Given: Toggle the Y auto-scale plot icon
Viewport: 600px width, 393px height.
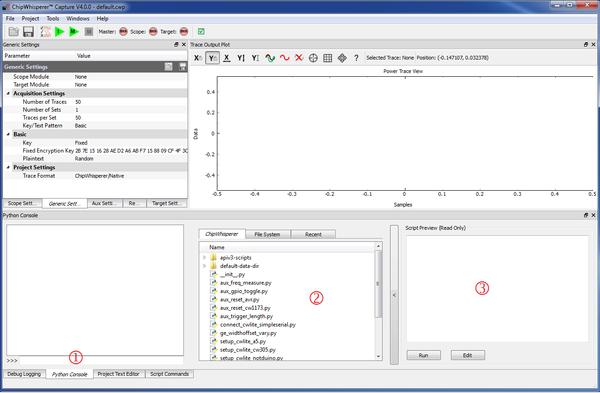Looking at the screenshot, I should tap(212, 58).
